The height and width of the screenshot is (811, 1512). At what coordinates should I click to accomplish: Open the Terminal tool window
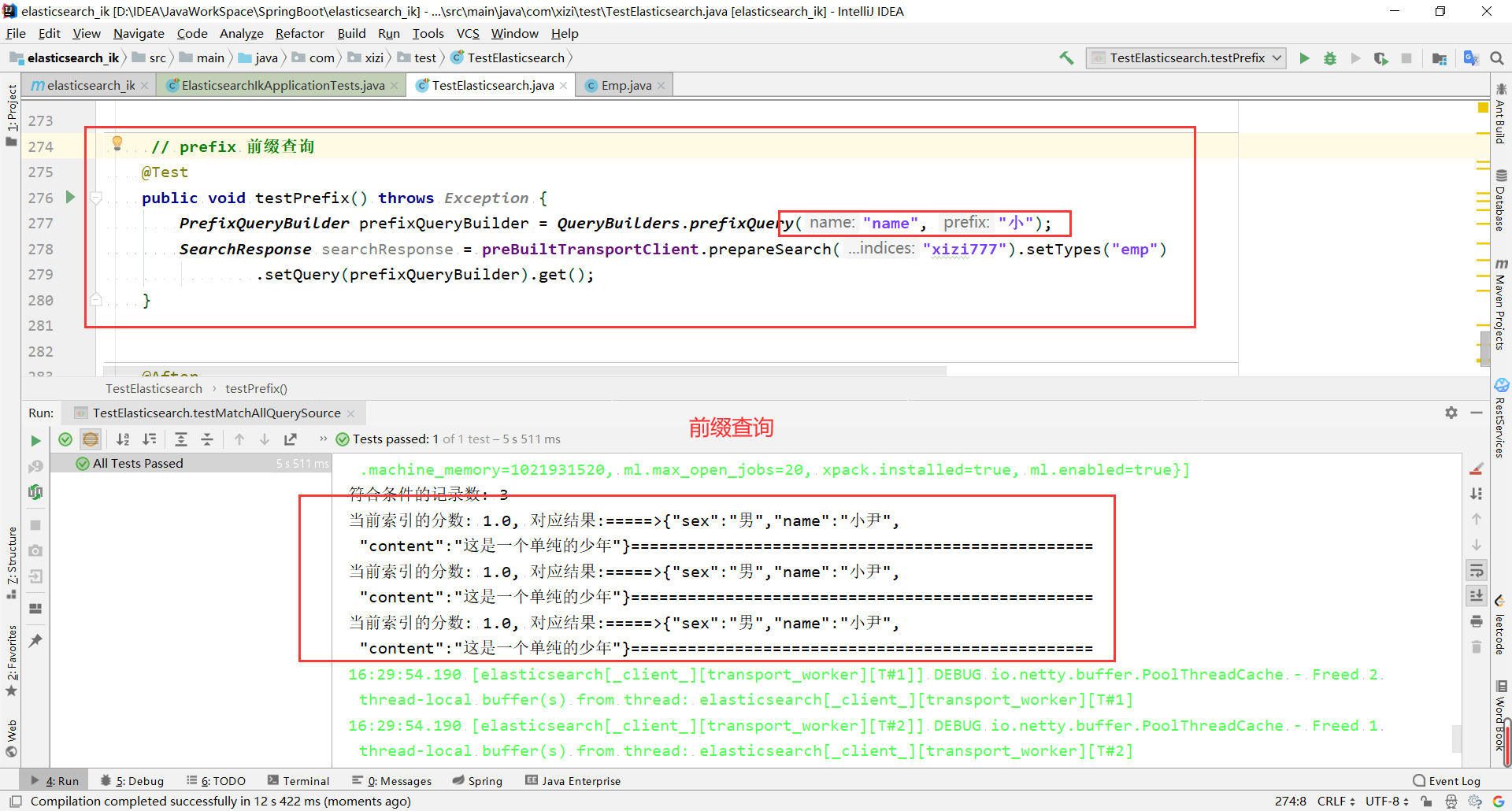pos(298,781)
